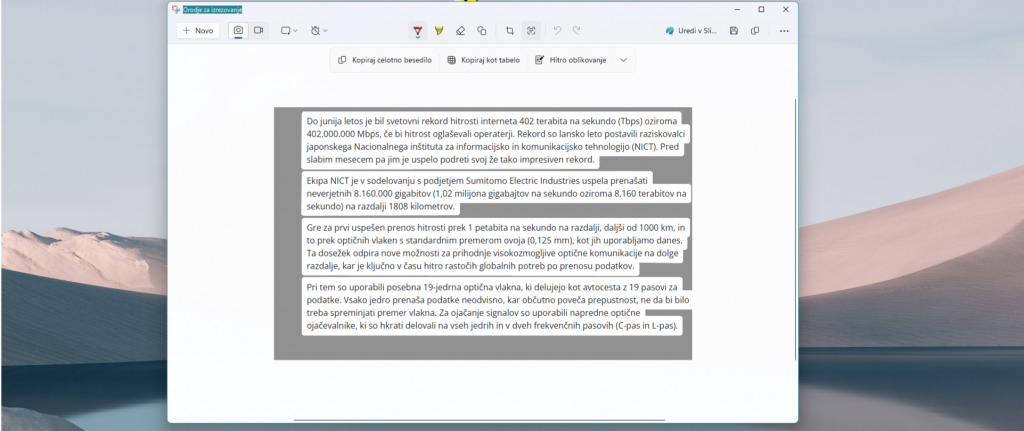Select the camera snapshot mode
The width and height of the screenshot is (1024, 431).
pyautogui.click(x=238, y=31)
